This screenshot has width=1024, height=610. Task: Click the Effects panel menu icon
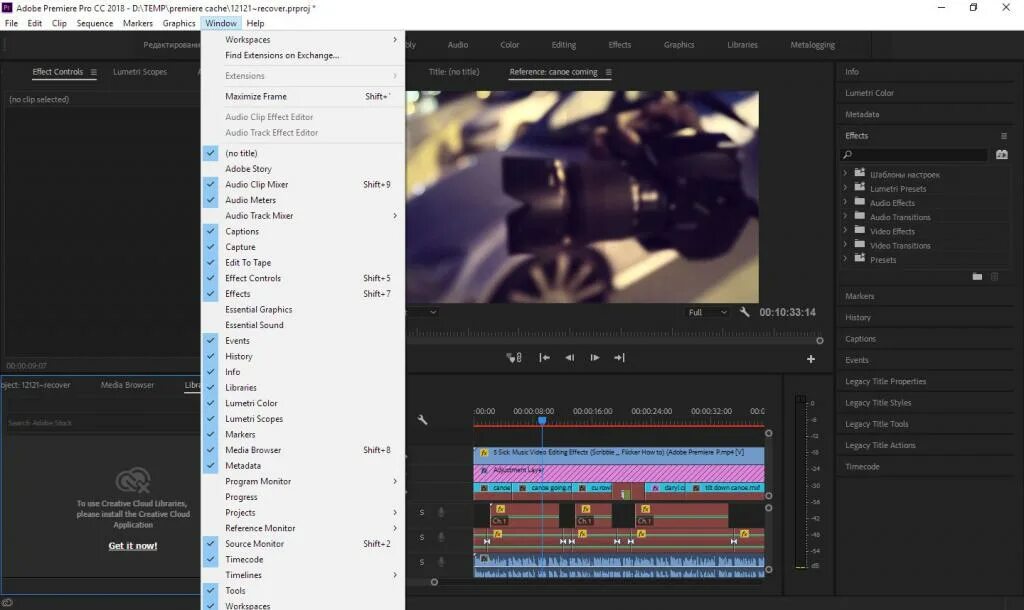(1004, 136)
